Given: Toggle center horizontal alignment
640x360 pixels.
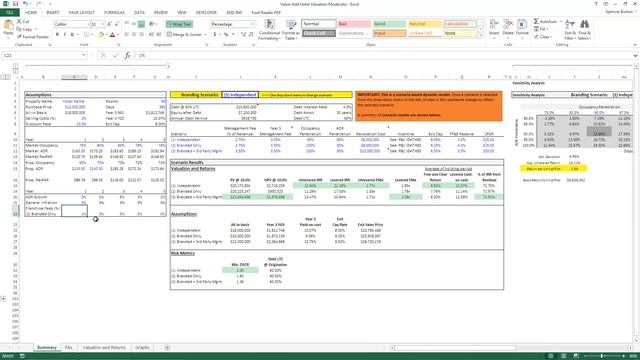Looking at the screenshot, I should click(133, 35).
